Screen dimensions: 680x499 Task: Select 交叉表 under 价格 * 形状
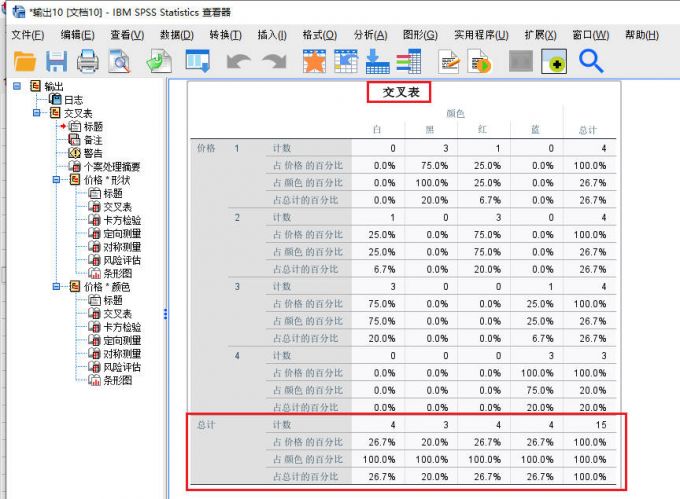(117, 206)
